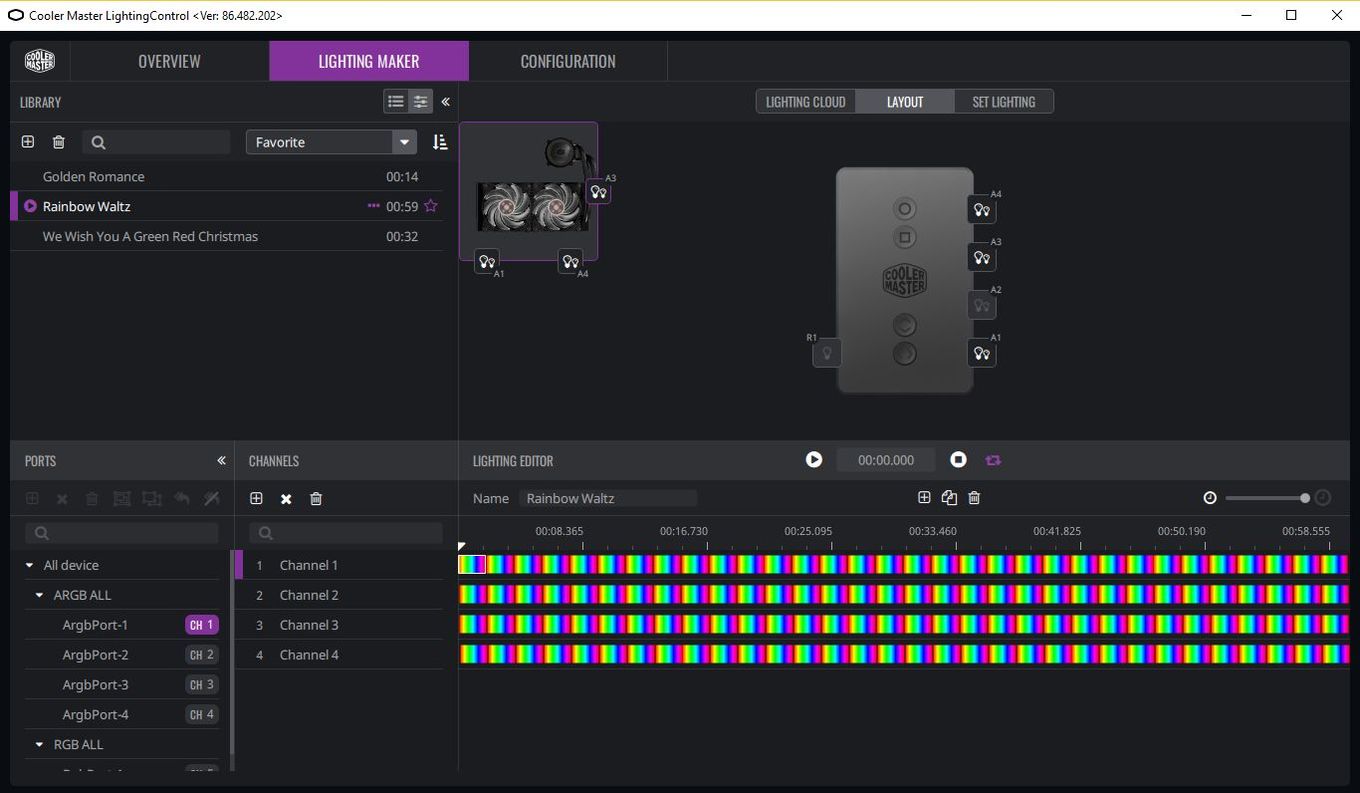Collapse the ARGB ALL tree node
Image resolution: width=1360 pixels, height=793 pixels.
(x=40, y=595)
